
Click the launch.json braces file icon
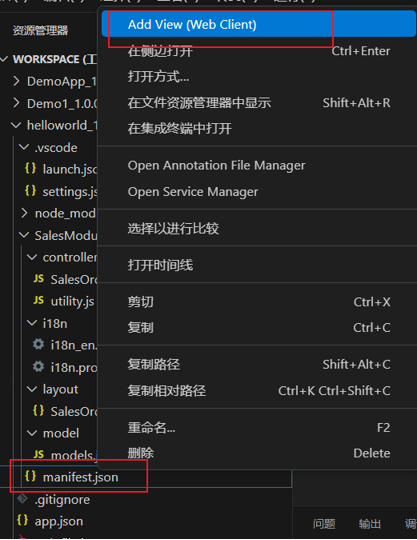point(30,168)
